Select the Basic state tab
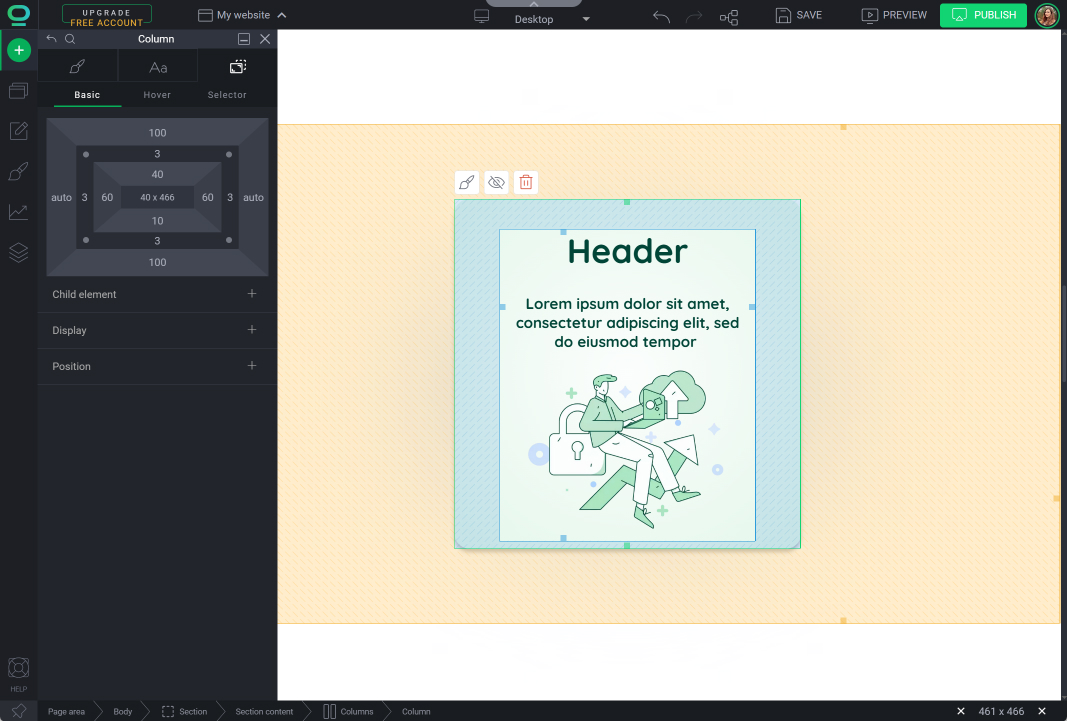This screenshot has height=721, width=1067. coord(87,95)
